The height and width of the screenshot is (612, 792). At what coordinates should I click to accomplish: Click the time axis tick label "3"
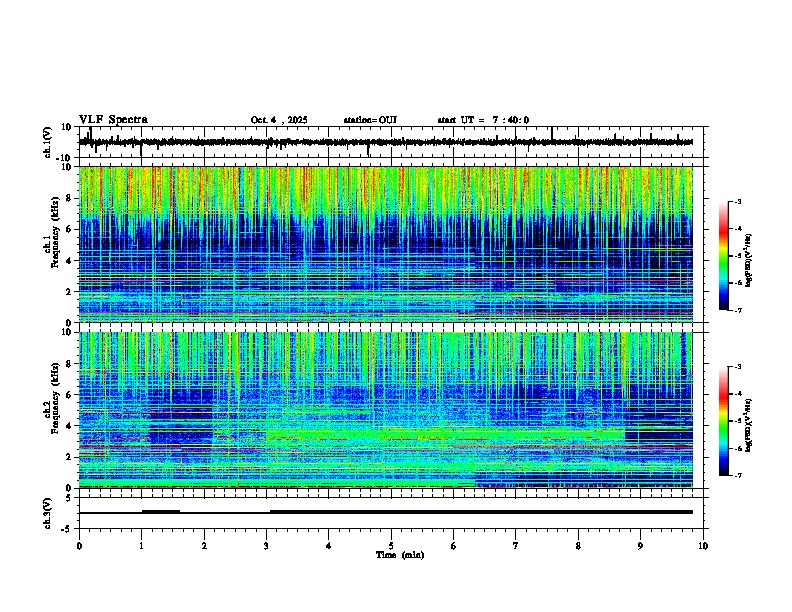click(266, 546)
